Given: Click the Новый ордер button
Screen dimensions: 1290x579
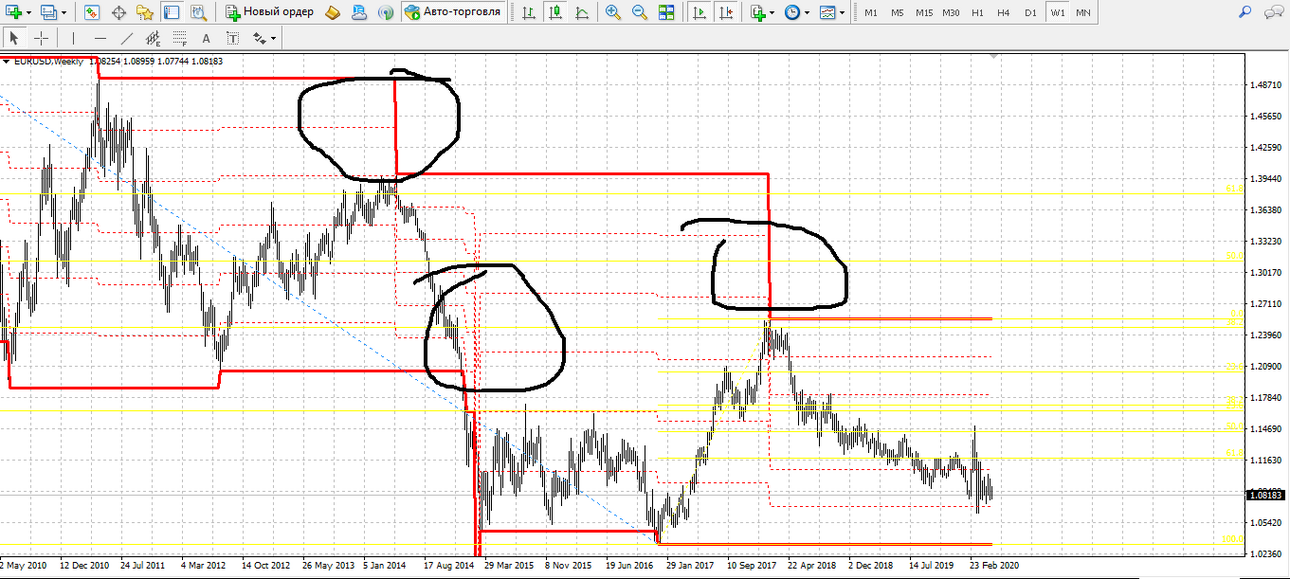Looking at the screenshot, I should point(270,12).
